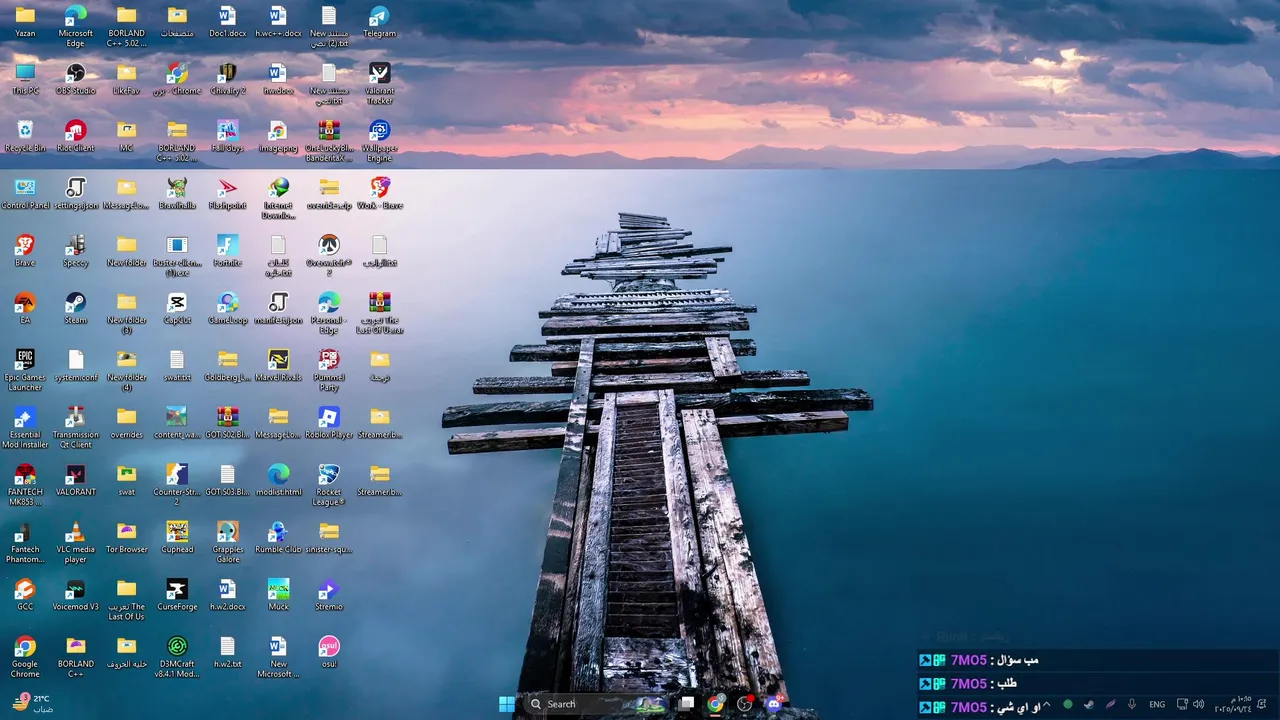Select the Riot Client shortcut
Screen dimensions: 1280x720
click(75, 136)
